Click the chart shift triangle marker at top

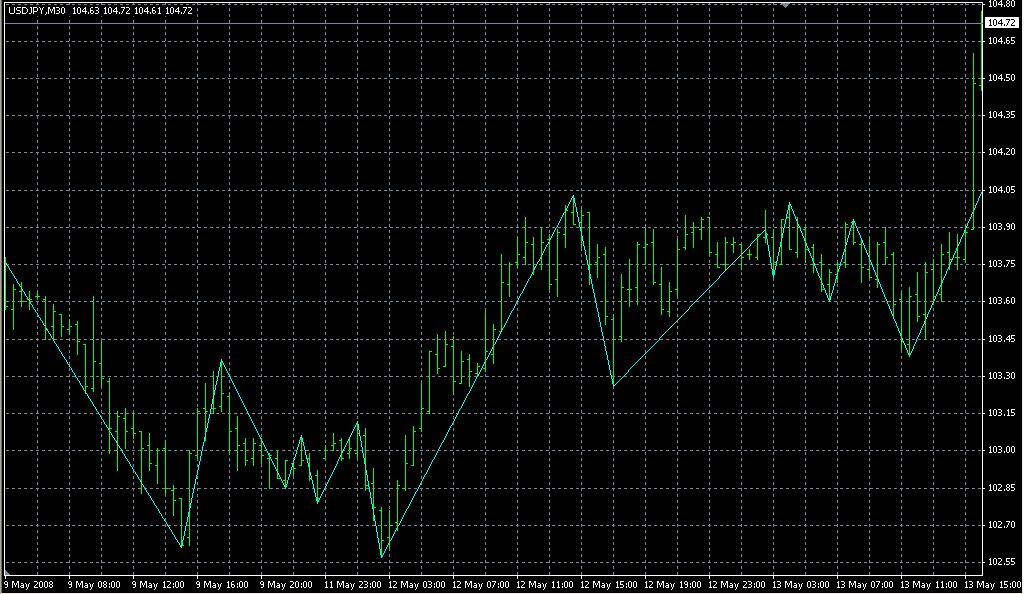click(x=786, y=5)
